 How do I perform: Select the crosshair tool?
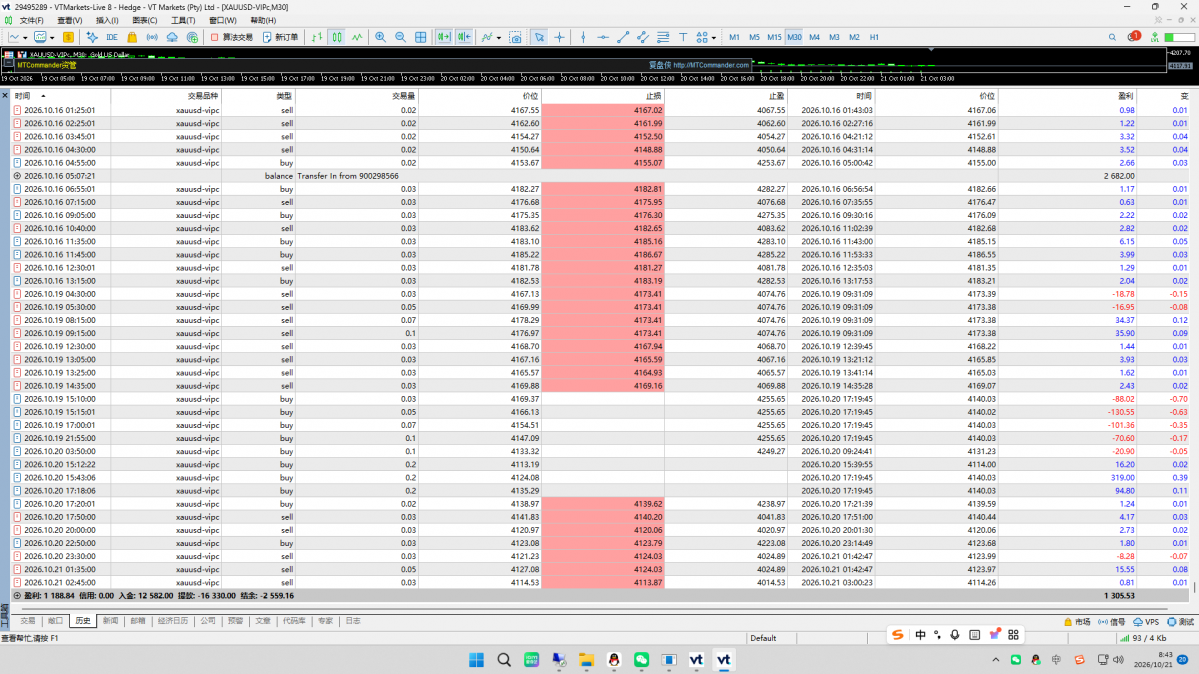pos(560,37)
